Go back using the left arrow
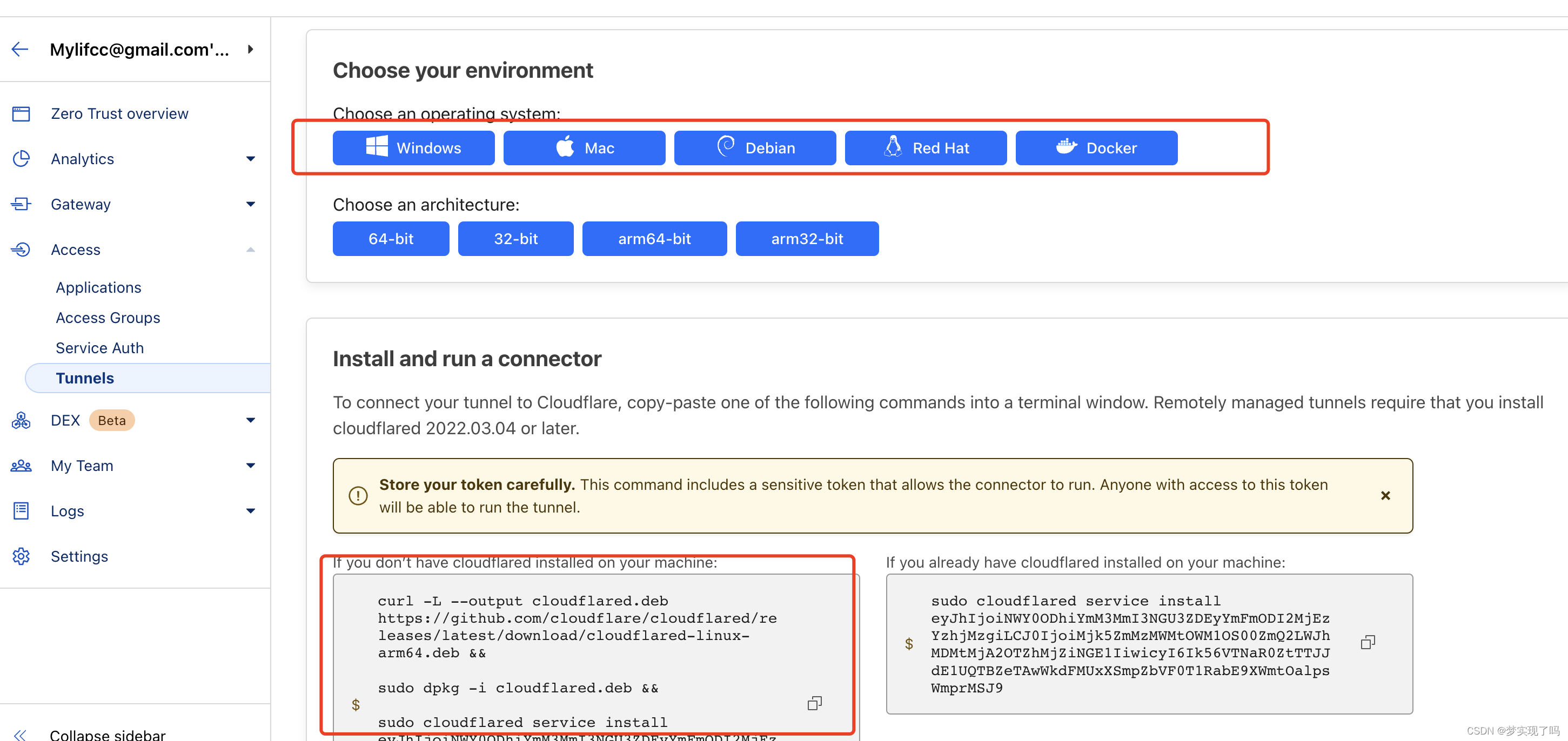Viewport: 1568px width, 741px height. (19, 49)
